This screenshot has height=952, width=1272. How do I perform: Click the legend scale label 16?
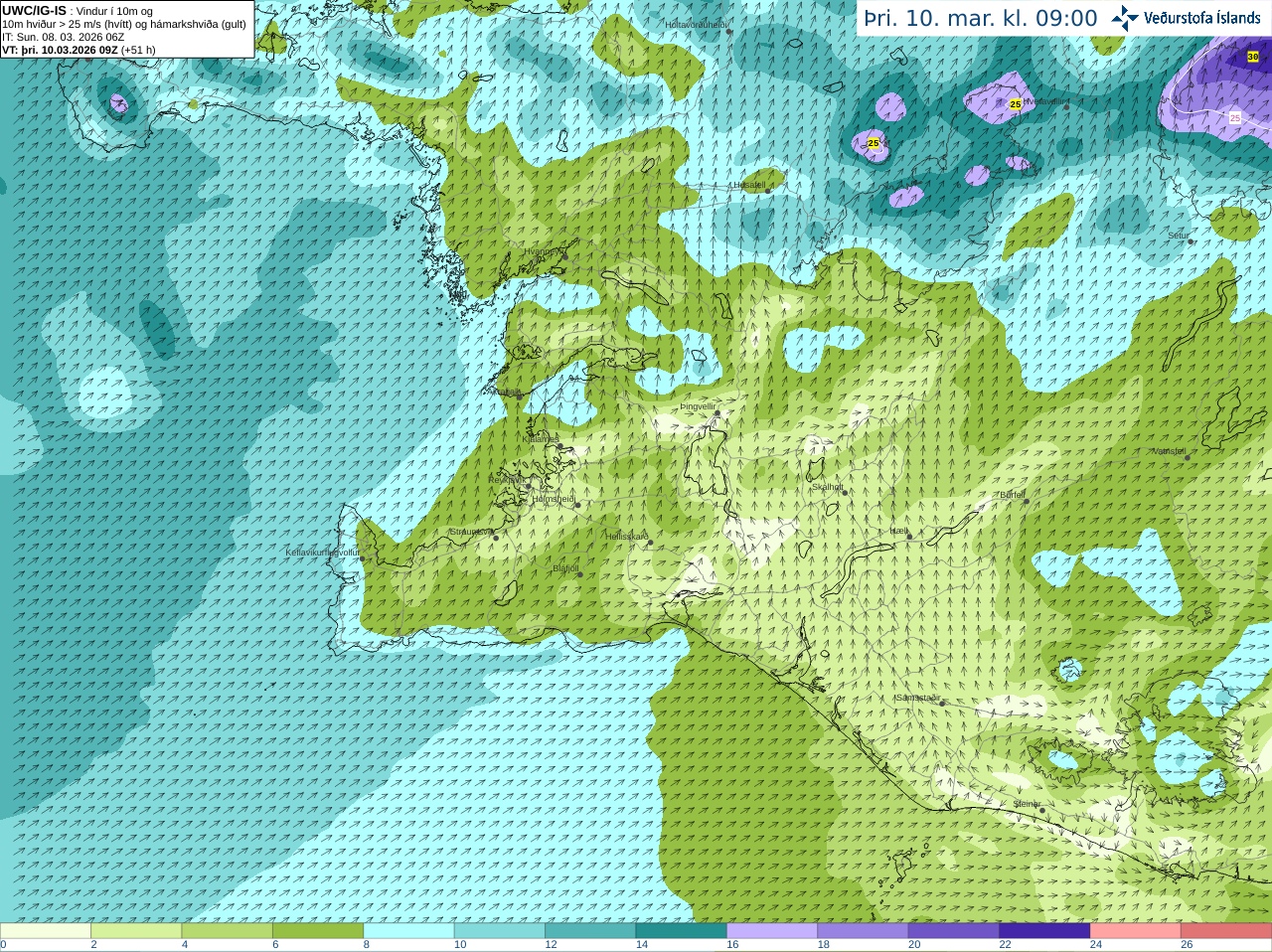(x=732, y=945)
